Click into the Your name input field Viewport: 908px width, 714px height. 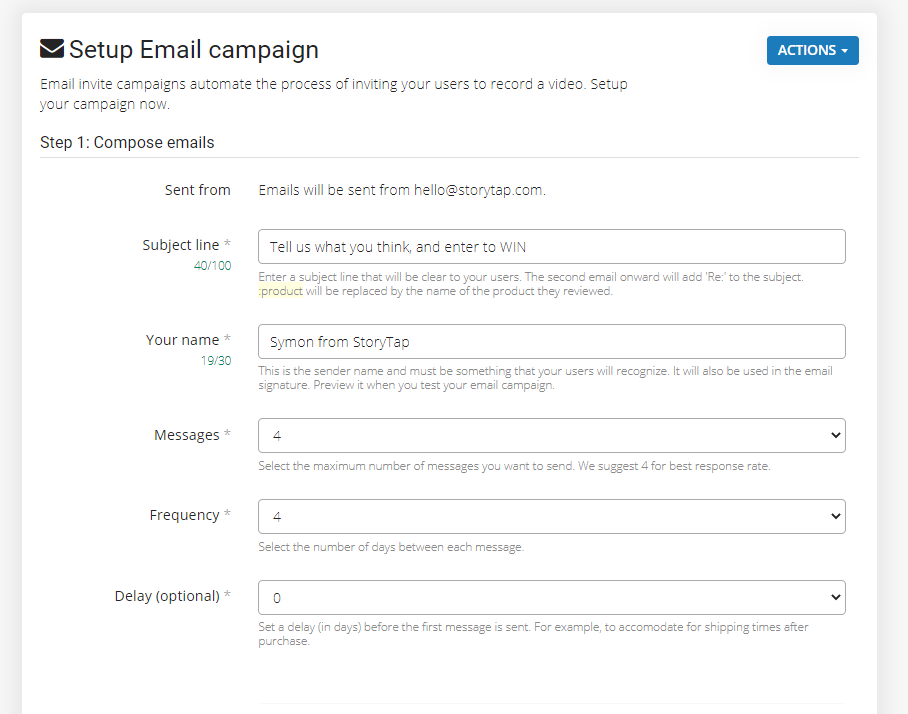point(551,342)
